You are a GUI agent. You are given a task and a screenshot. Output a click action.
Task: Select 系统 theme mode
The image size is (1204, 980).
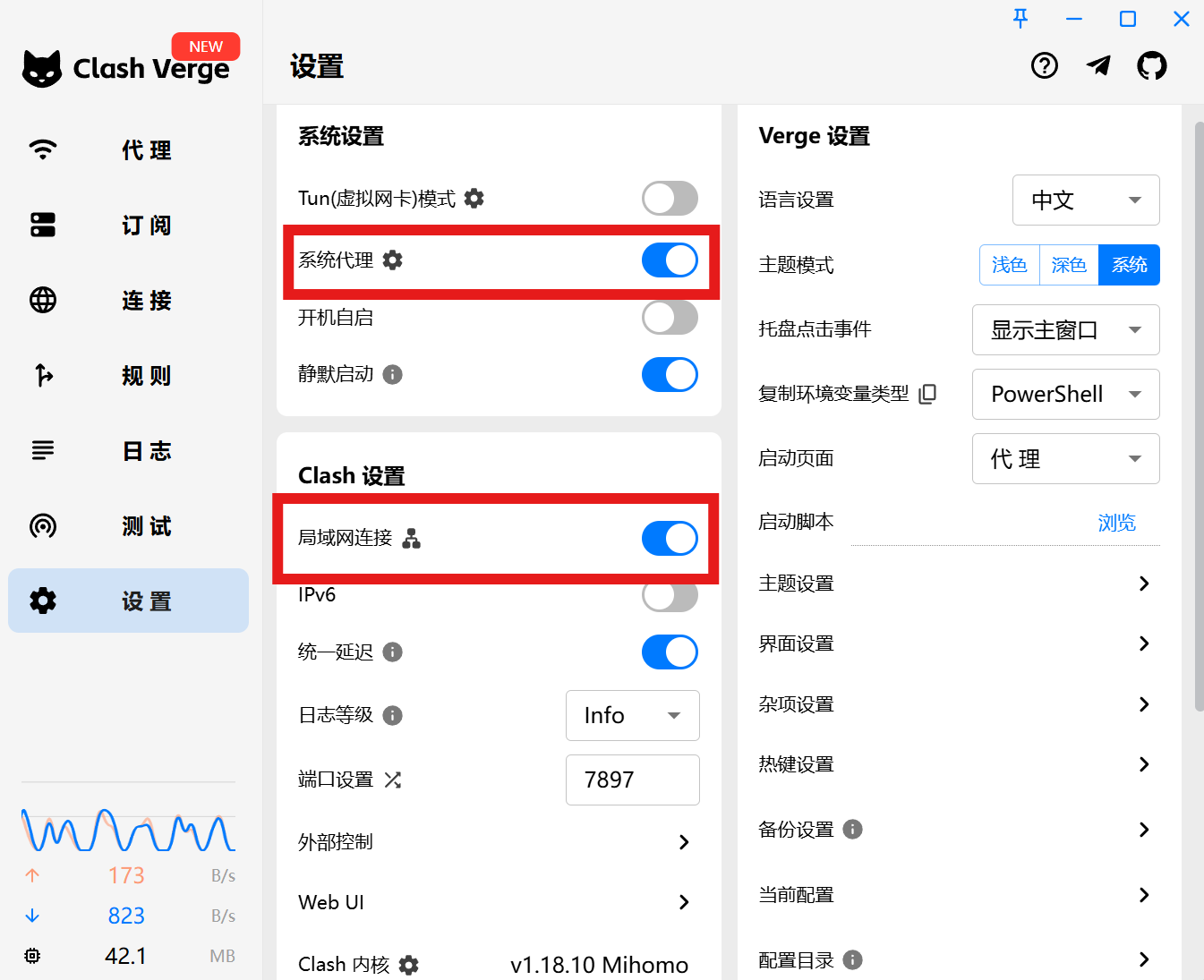coord(1129,265)
